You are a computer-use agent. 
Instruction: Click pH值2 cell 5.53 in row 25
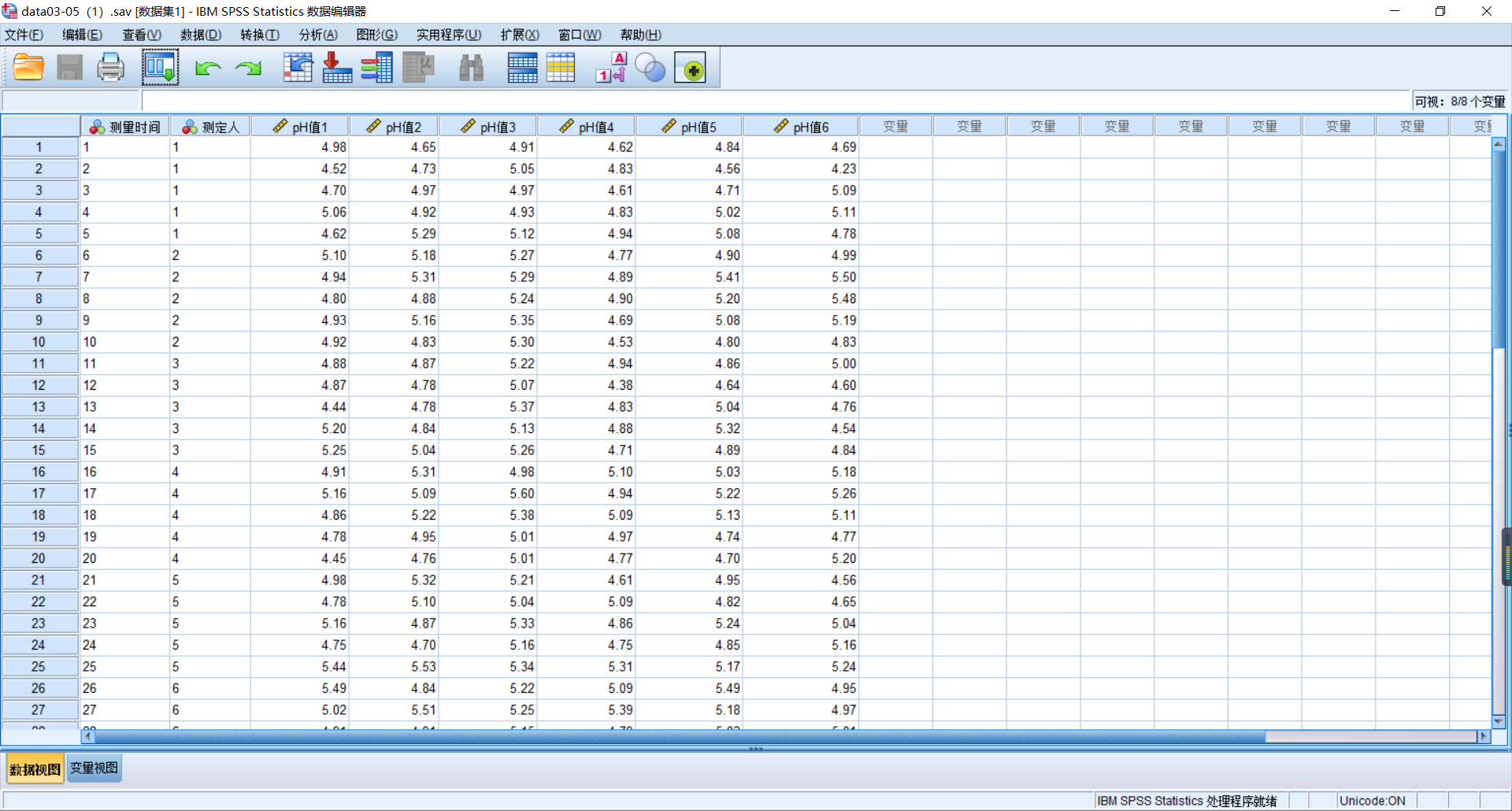point(394,666)
